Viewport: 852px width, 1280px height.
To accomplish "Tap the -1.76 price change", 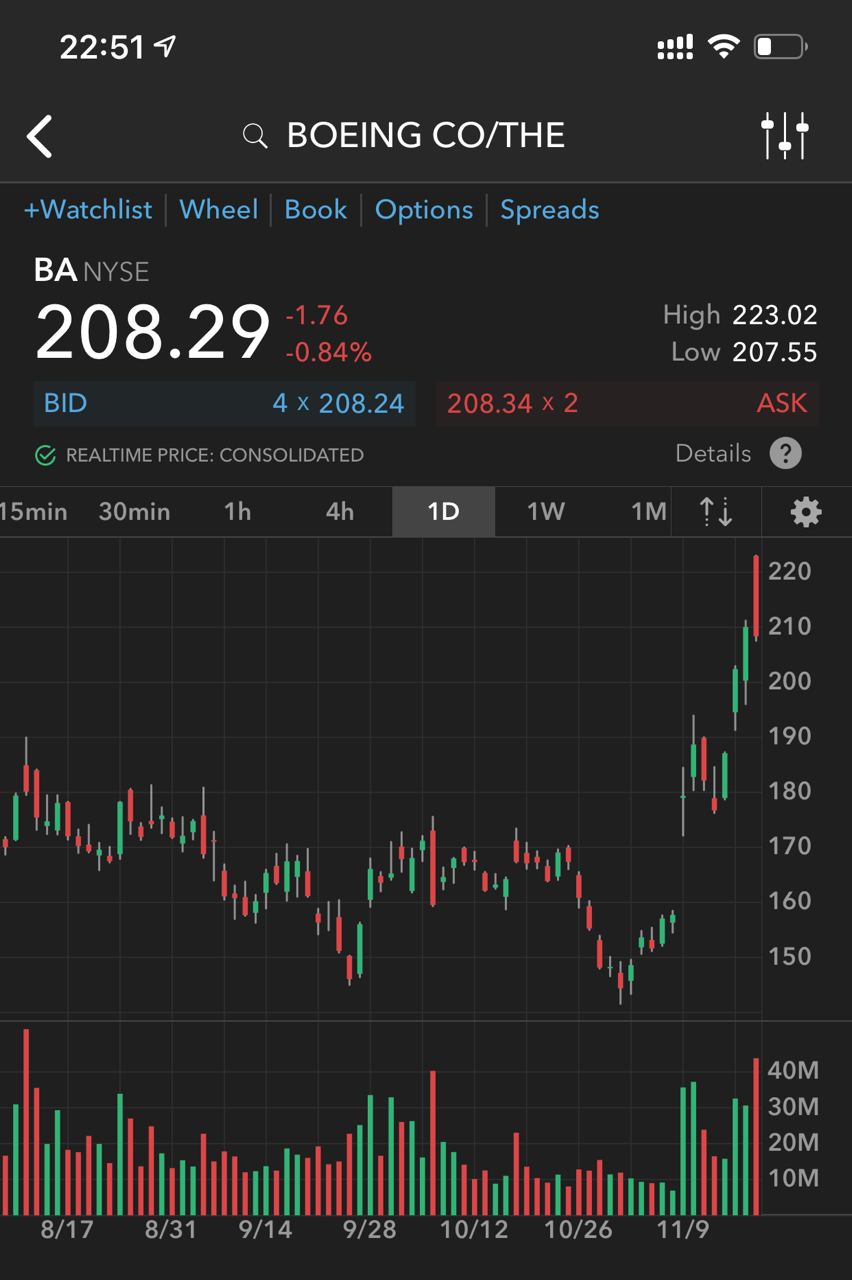I will point(316,316).
